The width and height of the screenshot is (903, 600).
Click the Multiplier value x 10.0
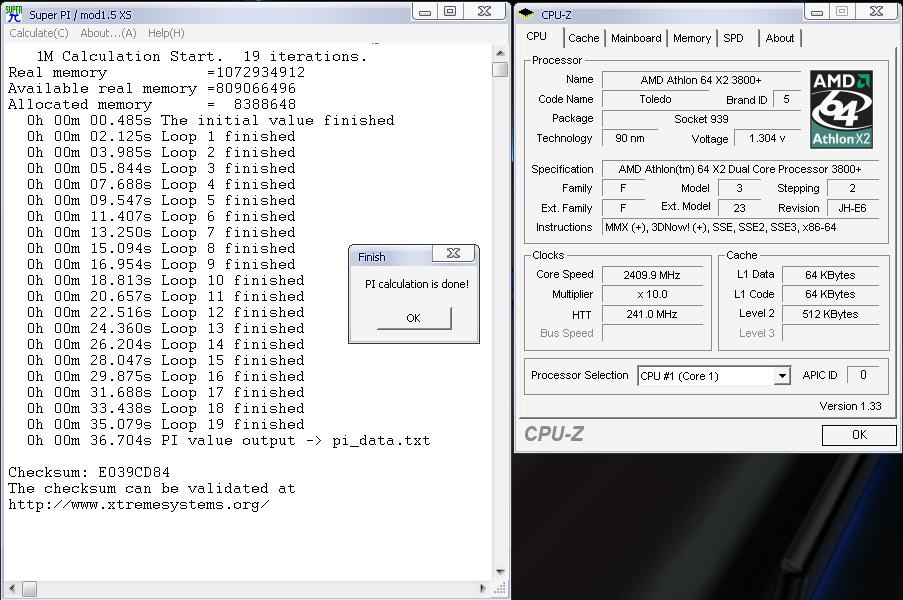[x=652, y=294]
